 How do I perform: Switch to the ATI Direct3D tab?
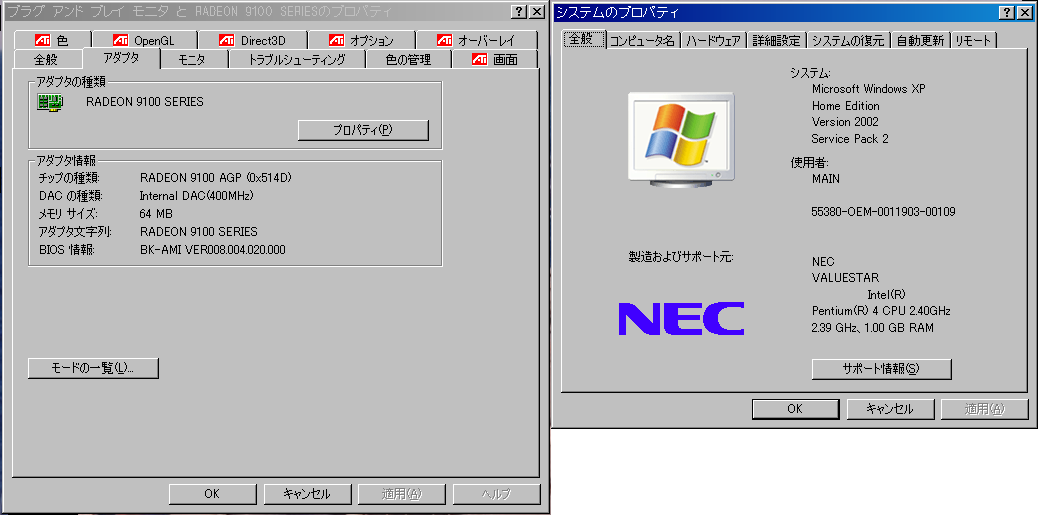[x=252, y=40]
